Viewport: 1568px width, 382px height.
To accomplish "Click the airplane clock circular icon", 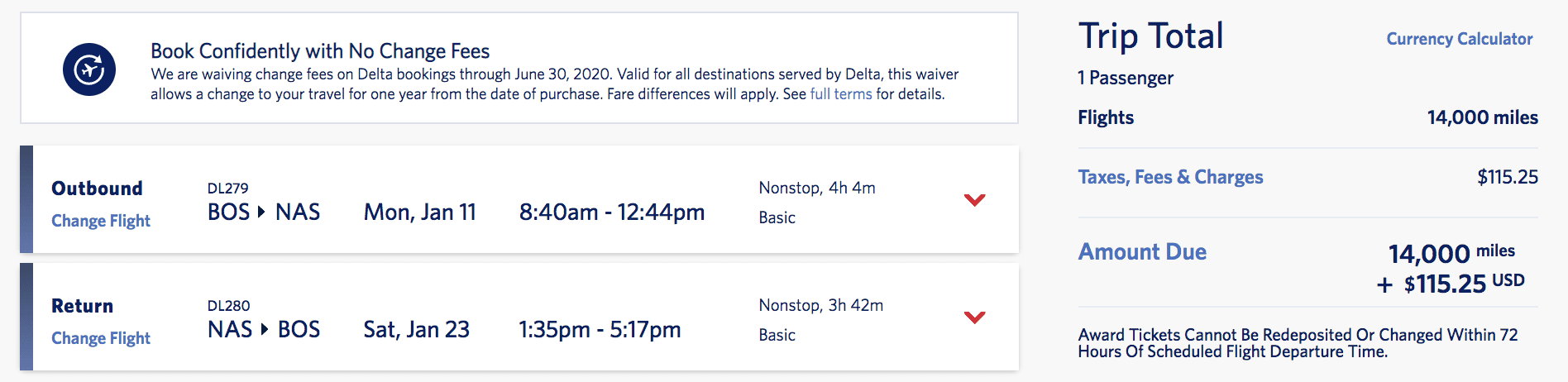I will [89, 69].
